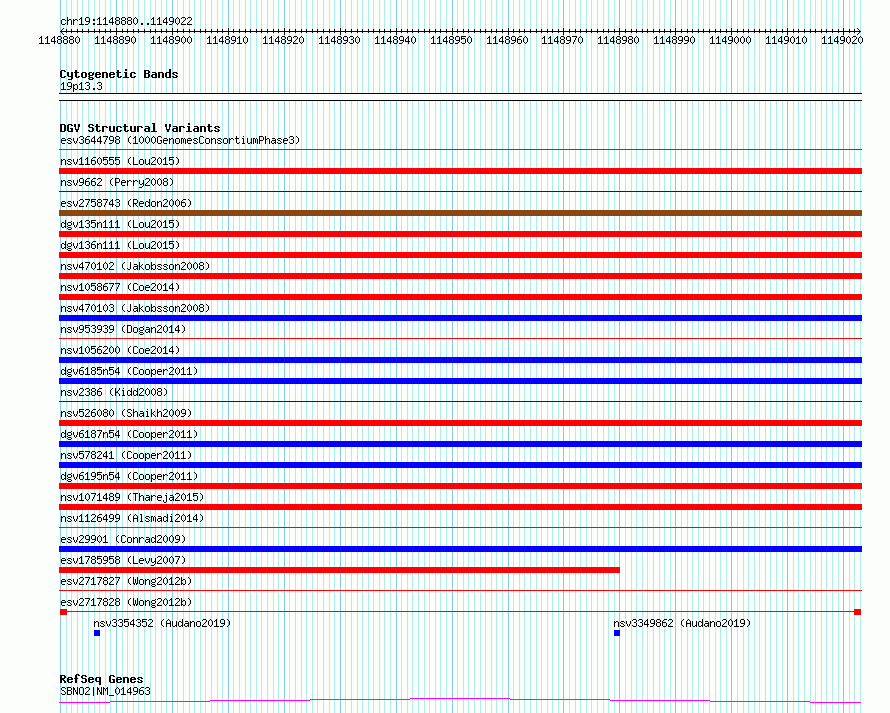The width and height of the screenshot is (890, 713).
Task: Open variant esv2717827 (Wong2012b)
Action: tap(126, 581)
